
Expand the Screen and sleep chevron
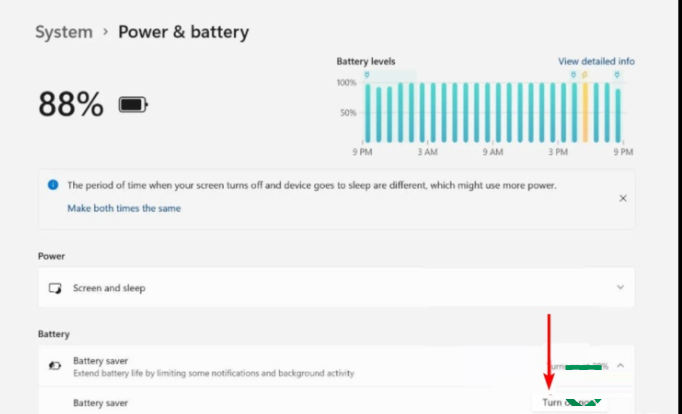[x=621, y=288]
